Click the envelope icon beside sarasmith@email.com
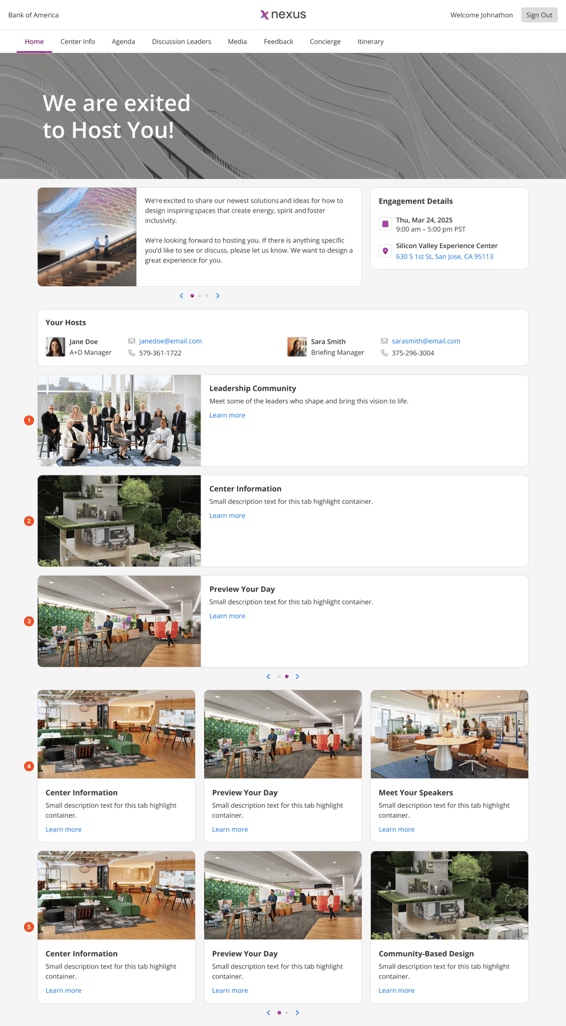Image resolution: width=566 pixels, height=1026 pixels. pyautogui.click(x=385, y=341)
